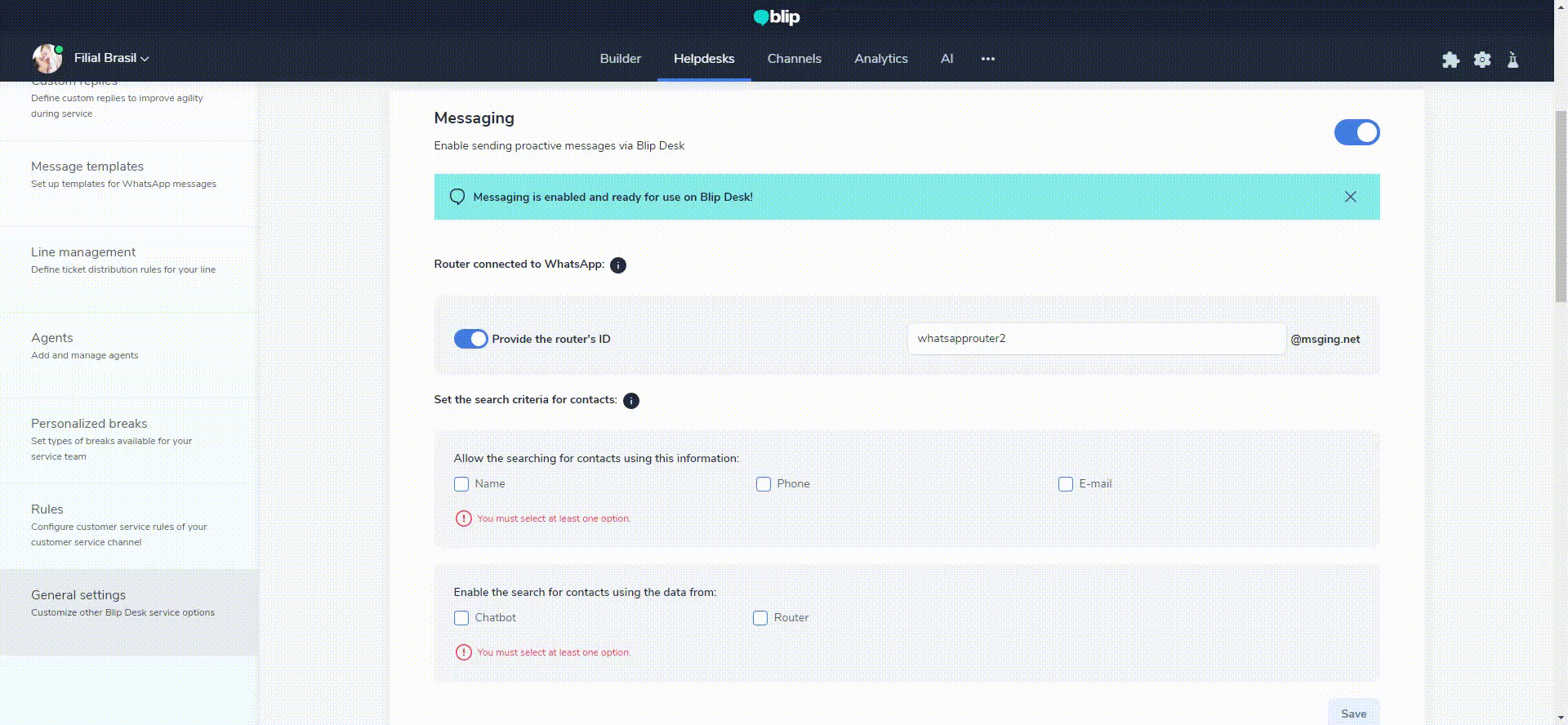Open the flask beta features icon
1568x725 pixels.
1512,60
